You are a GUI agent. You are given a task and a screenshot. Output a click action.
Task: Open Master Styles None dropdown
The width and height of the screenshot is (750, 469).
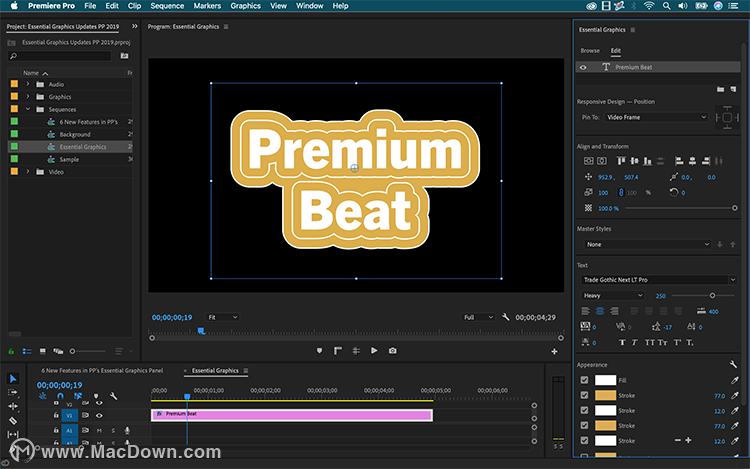[647, 244]
